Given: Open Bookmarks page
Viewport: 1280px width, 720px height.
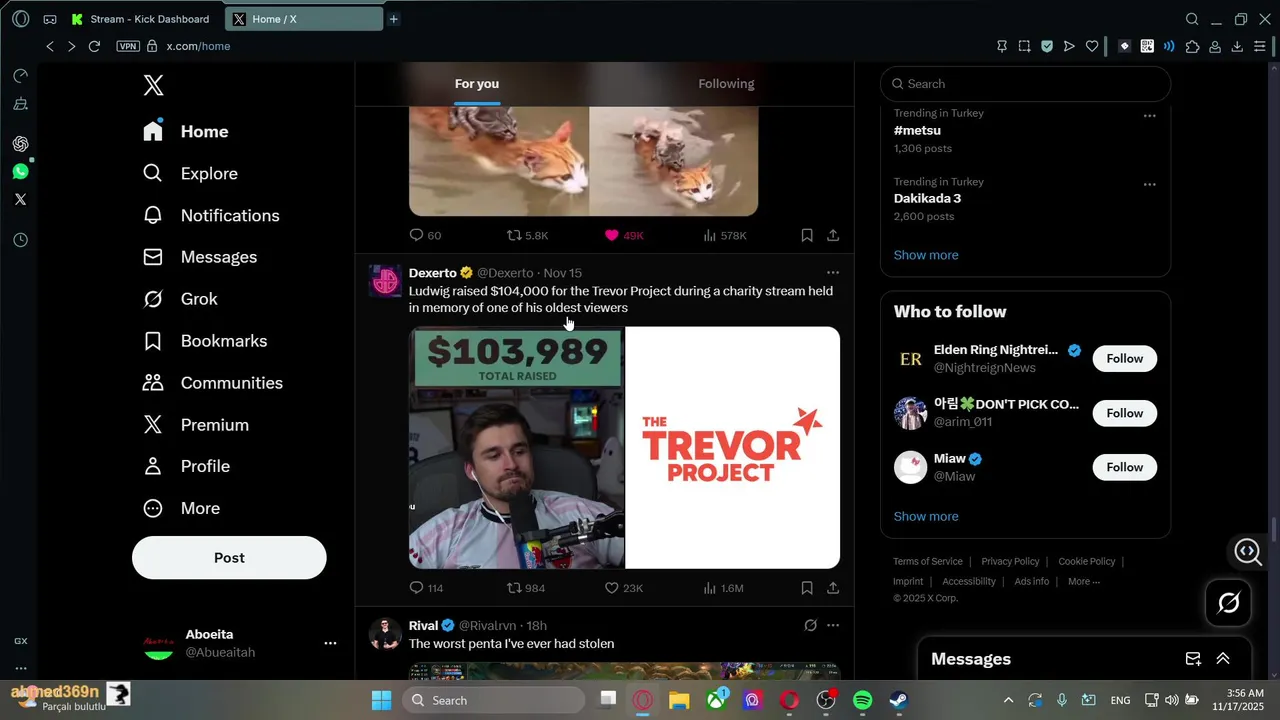Looking at the screenshot, I should click(x=204, y=341).
